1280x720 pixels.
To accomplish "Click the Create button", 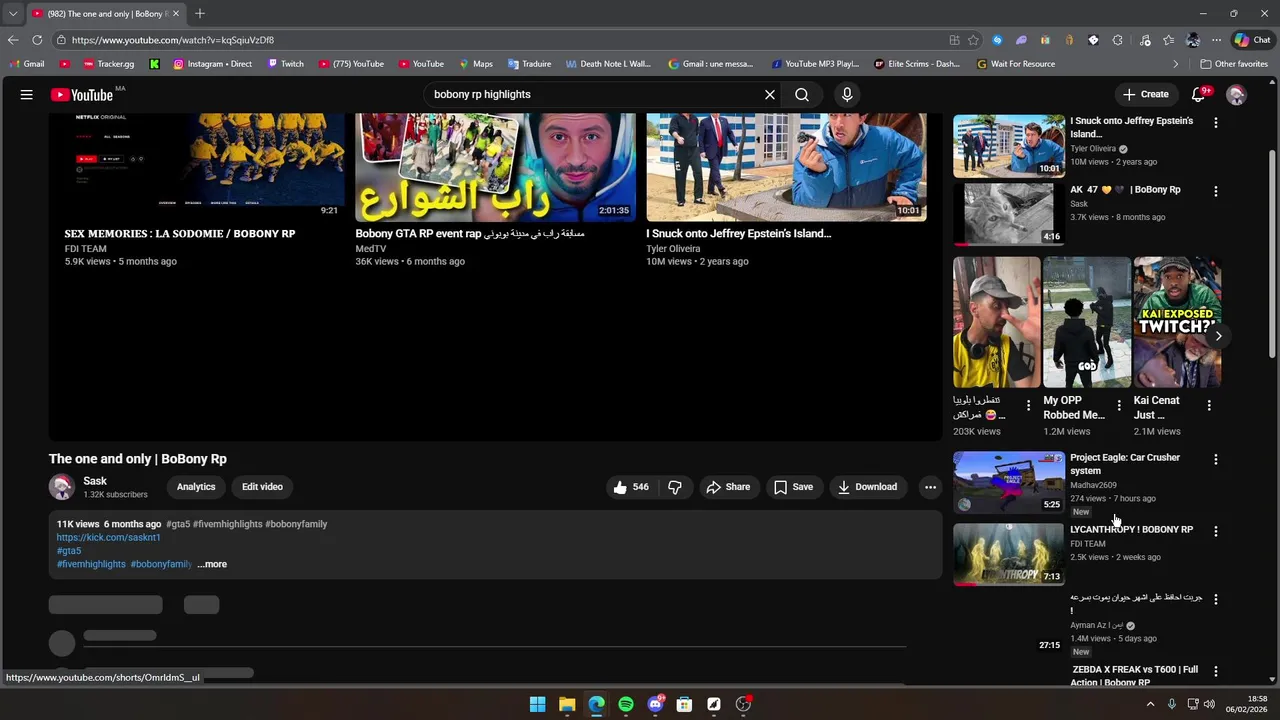I will [x=1145, y=94].
